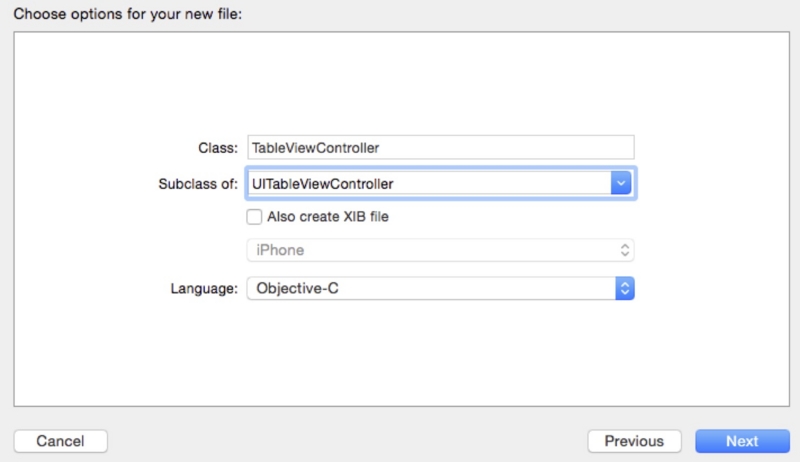Screen dimensions: 800x462
Task: Expand the Subclass of dropdown arrow
Action: tap(622, 184)
